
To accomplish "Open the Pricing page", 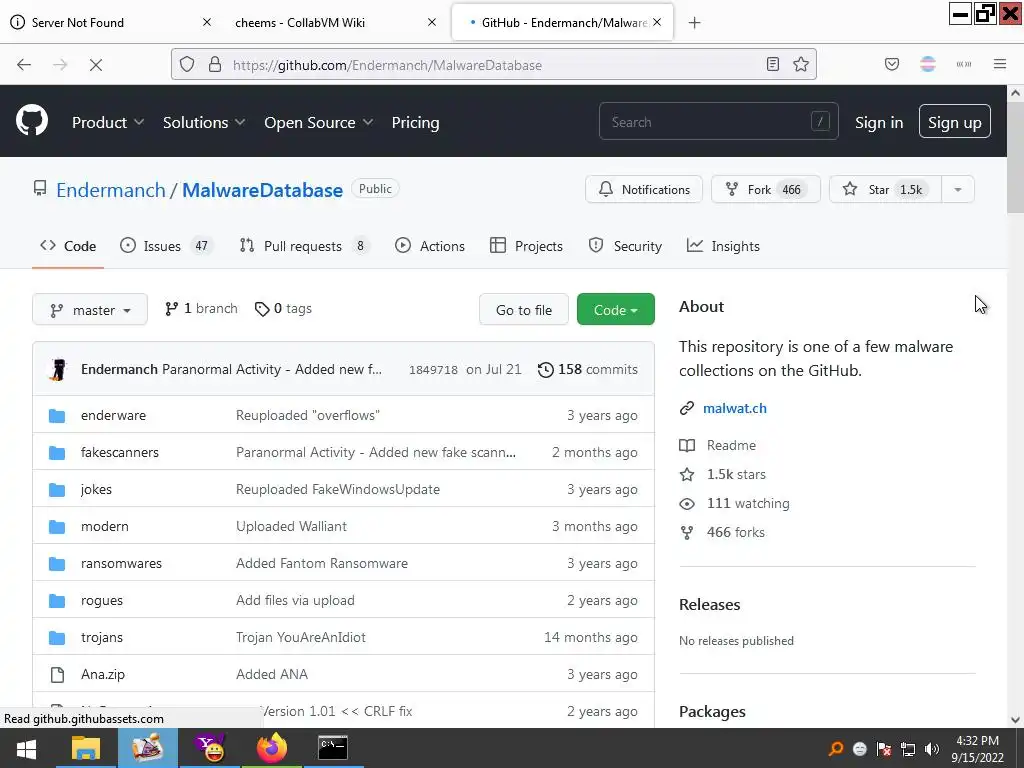I will (415, 122).
